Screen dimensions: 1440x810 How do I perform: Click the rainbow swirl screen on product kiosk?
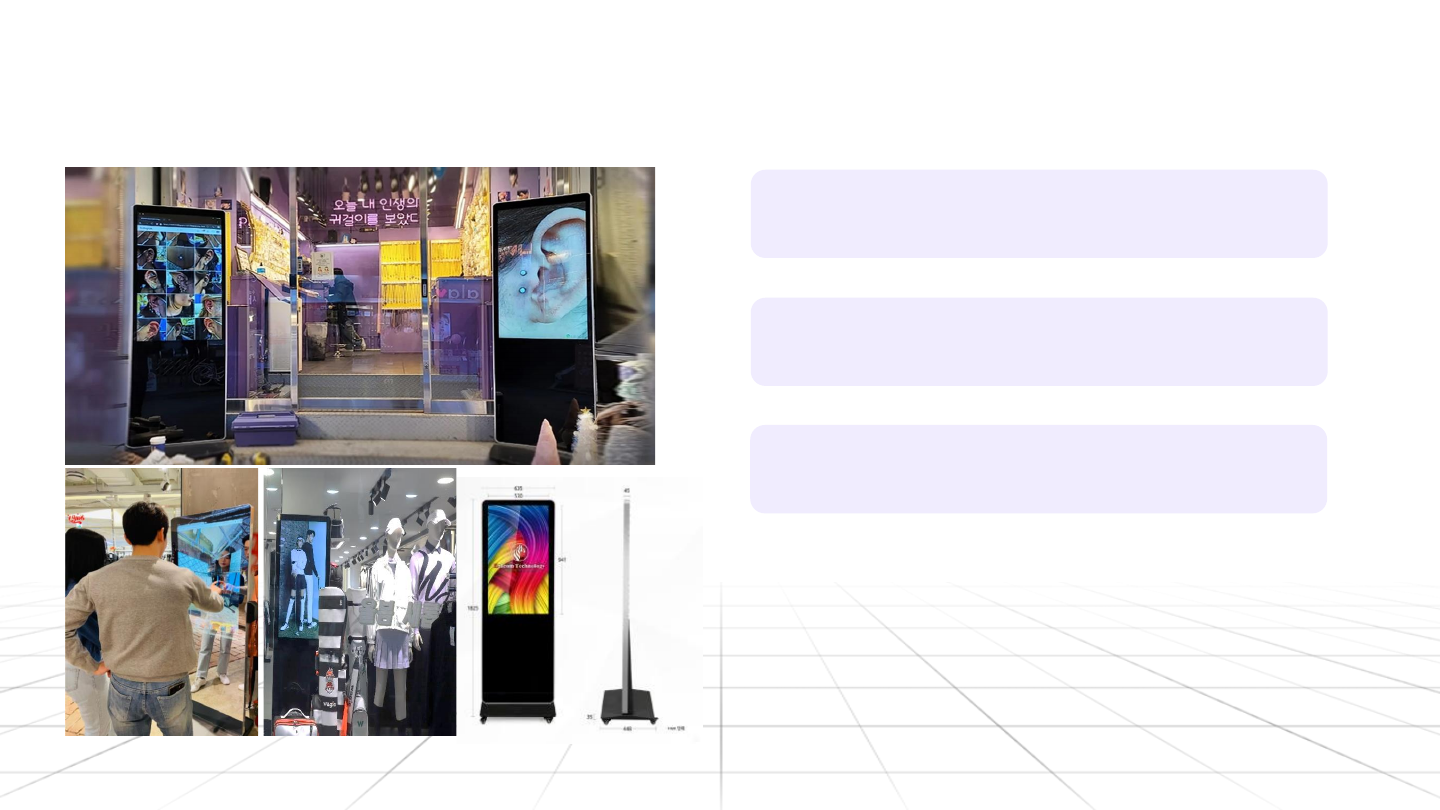(518, 558)
